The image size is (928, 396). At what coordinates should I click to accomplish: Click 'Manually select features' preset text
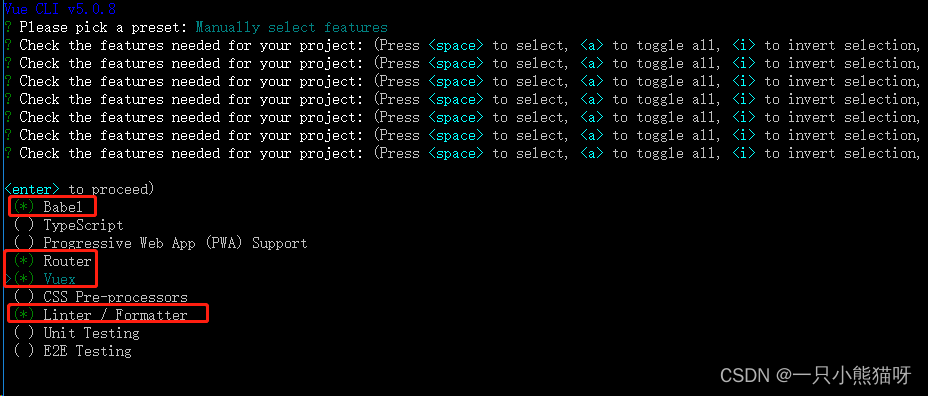(x=291, y=27)
